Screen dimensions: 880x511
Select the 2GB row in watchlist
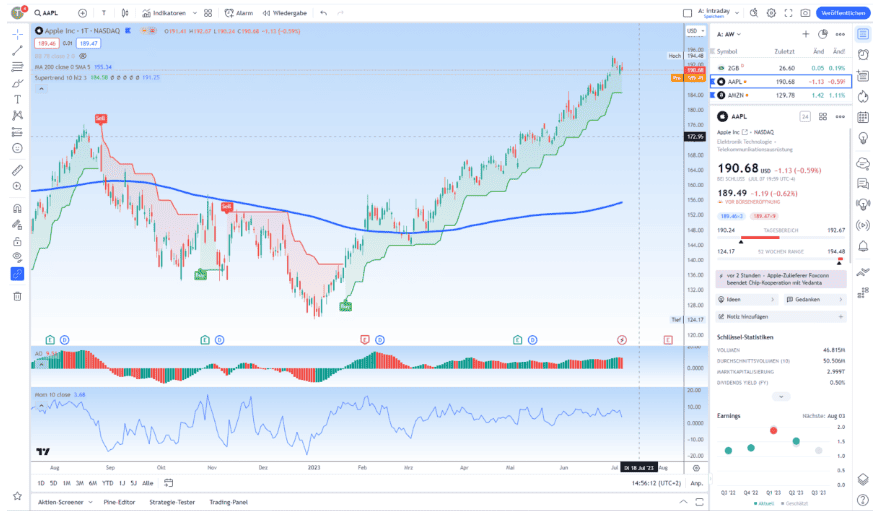[x=781, y=68]
